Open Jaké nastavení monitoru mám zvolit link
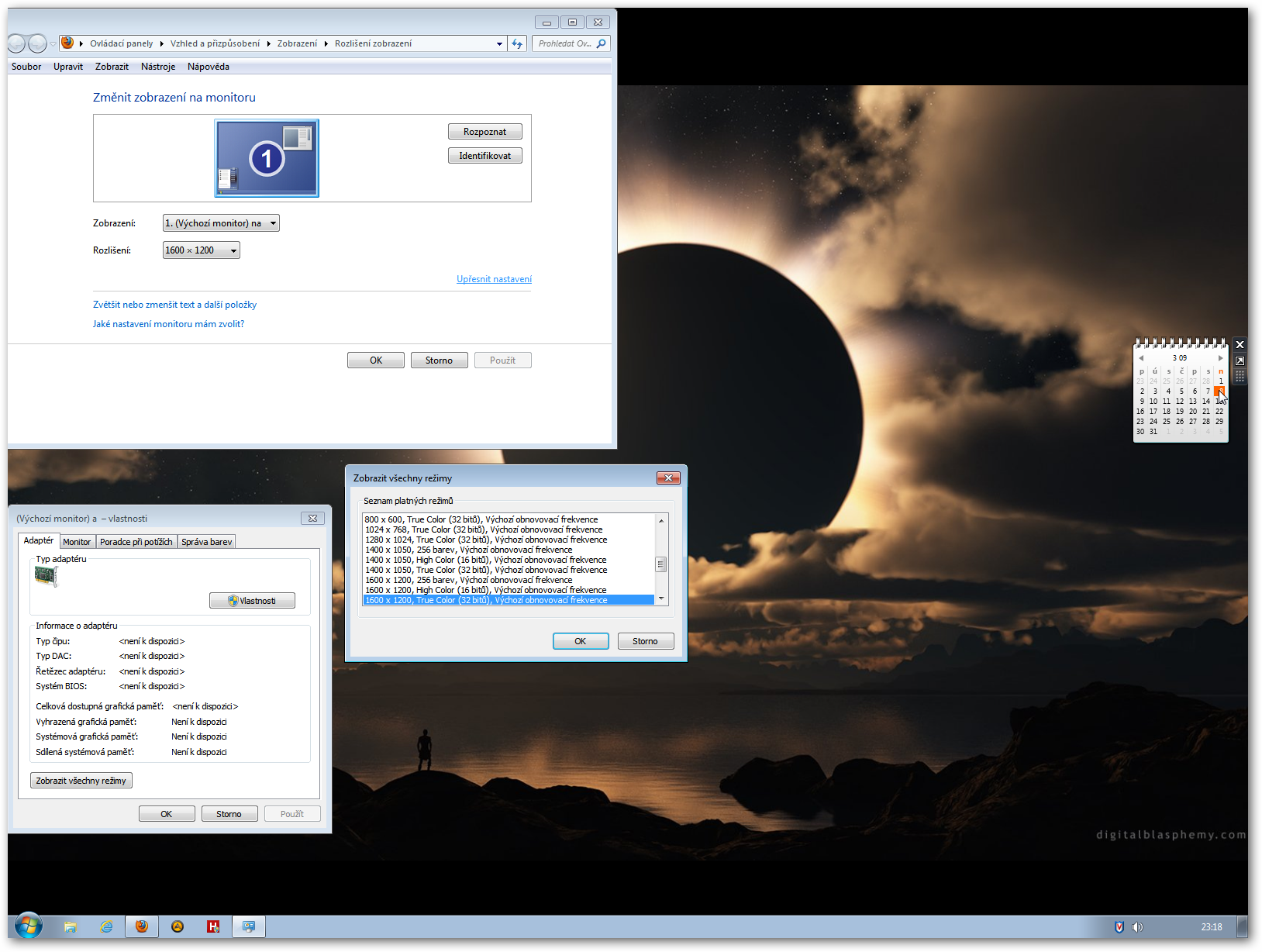 [168, 324]
